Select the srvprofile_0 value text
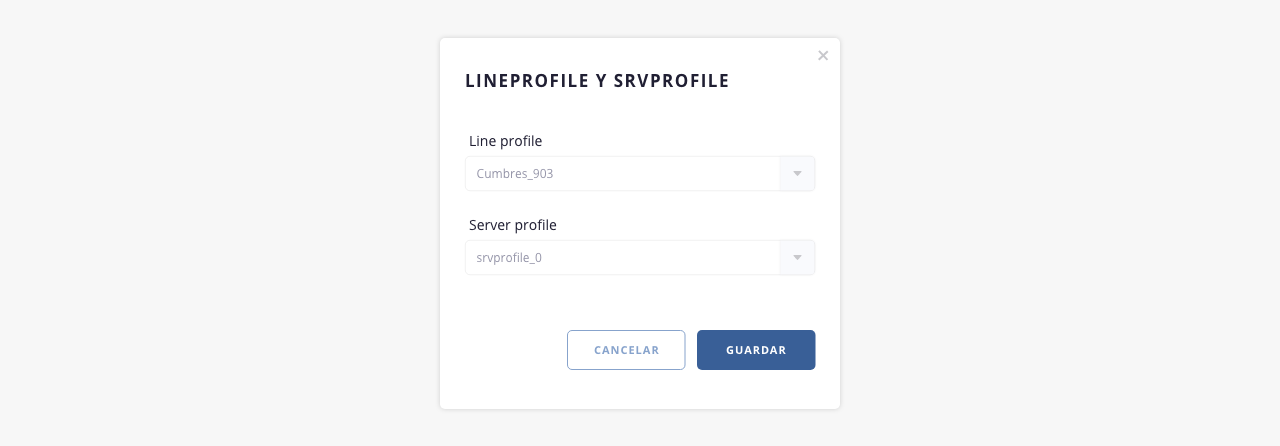1280x446 pixels. 509,258
